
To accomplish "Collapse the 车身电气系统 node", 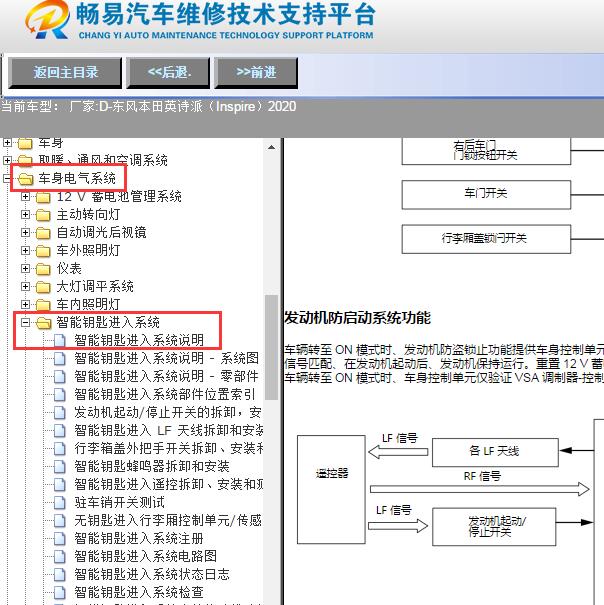I will (7, 178).
